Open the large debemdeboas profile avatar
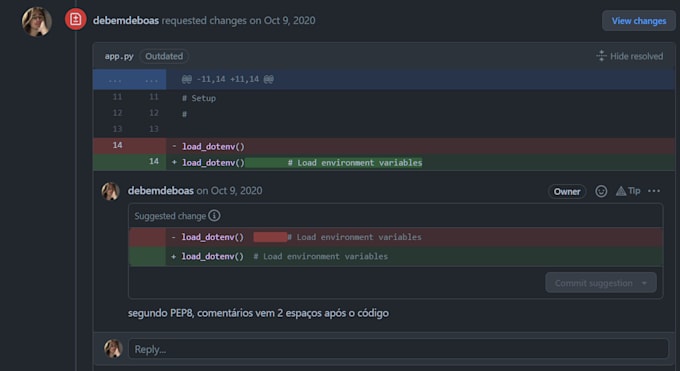This screenshot has width=680, height=371. [37, 22]
